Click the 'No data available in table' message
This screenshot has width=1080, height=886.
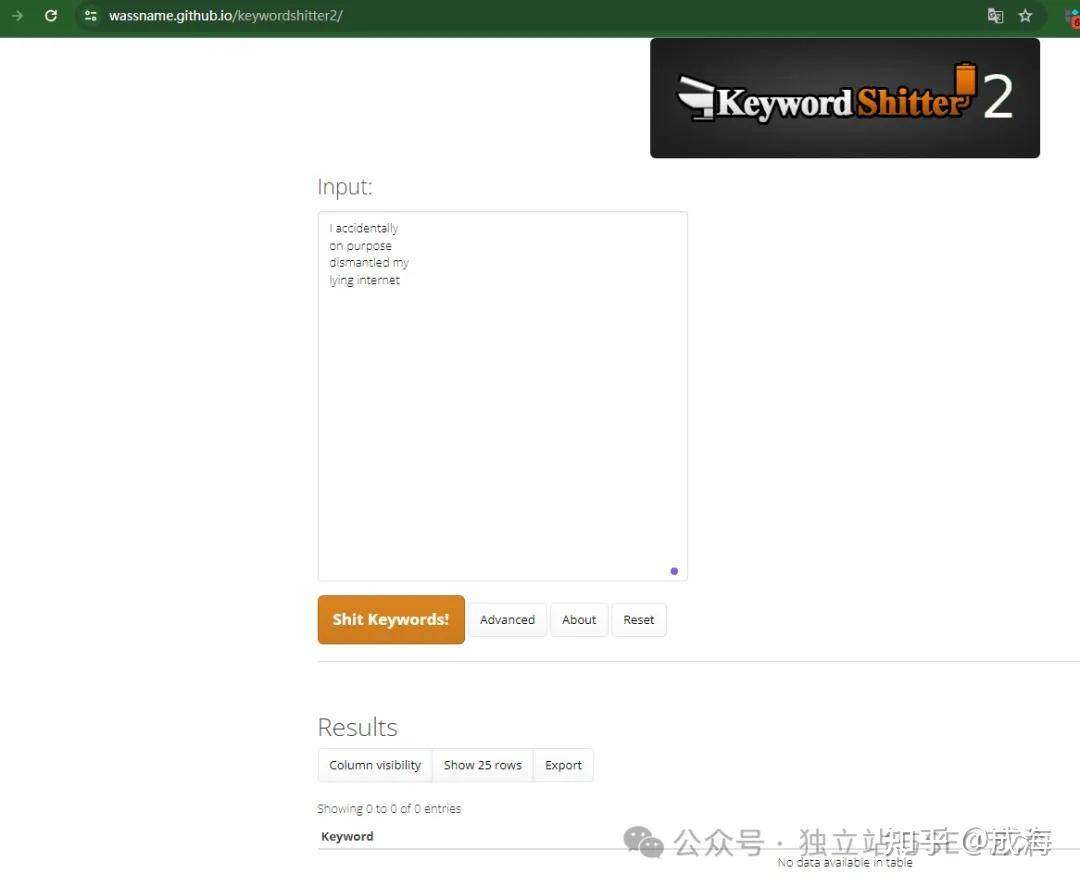(x=844, y=862)
